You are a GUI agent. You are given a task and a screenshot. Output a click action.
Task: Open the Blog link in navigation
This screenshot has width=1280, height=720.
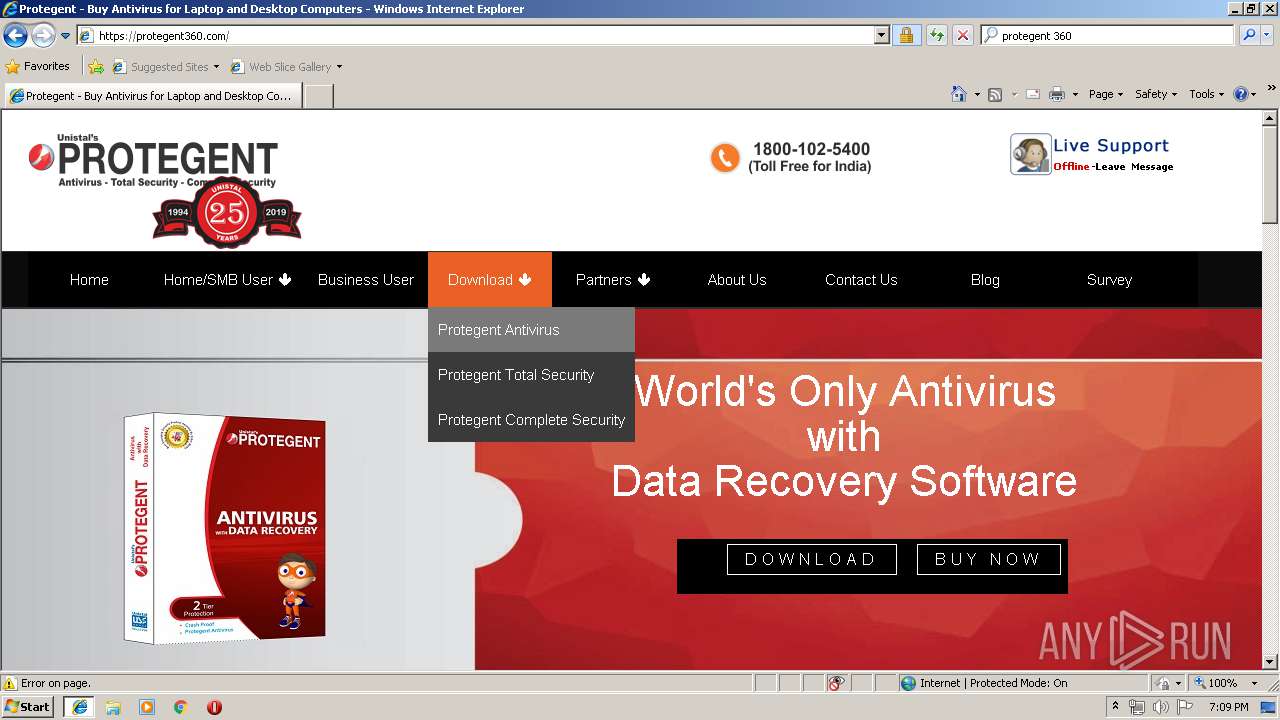pyautogui.click(x=985, y=280)
